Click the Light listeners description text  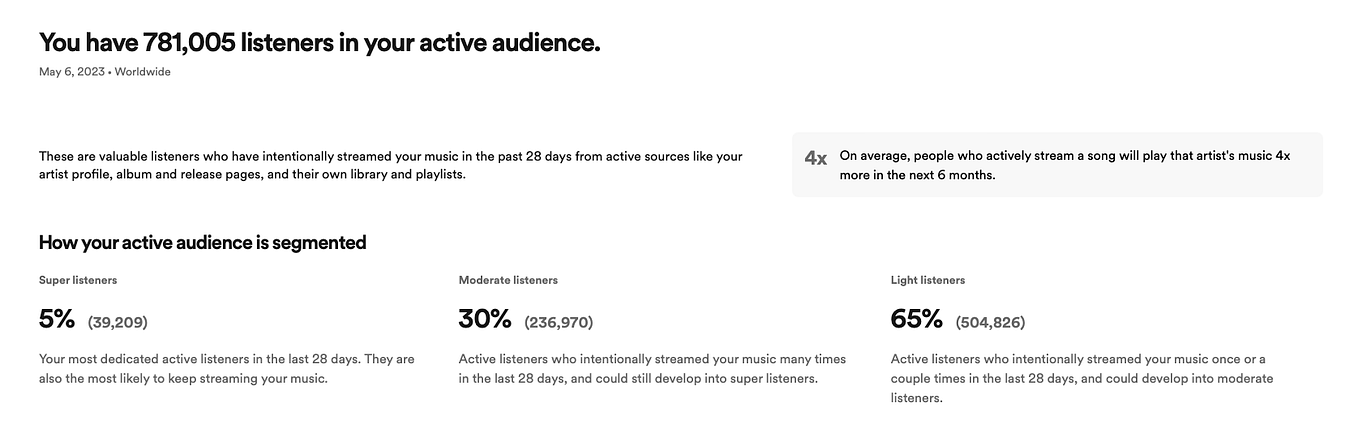1082,378
